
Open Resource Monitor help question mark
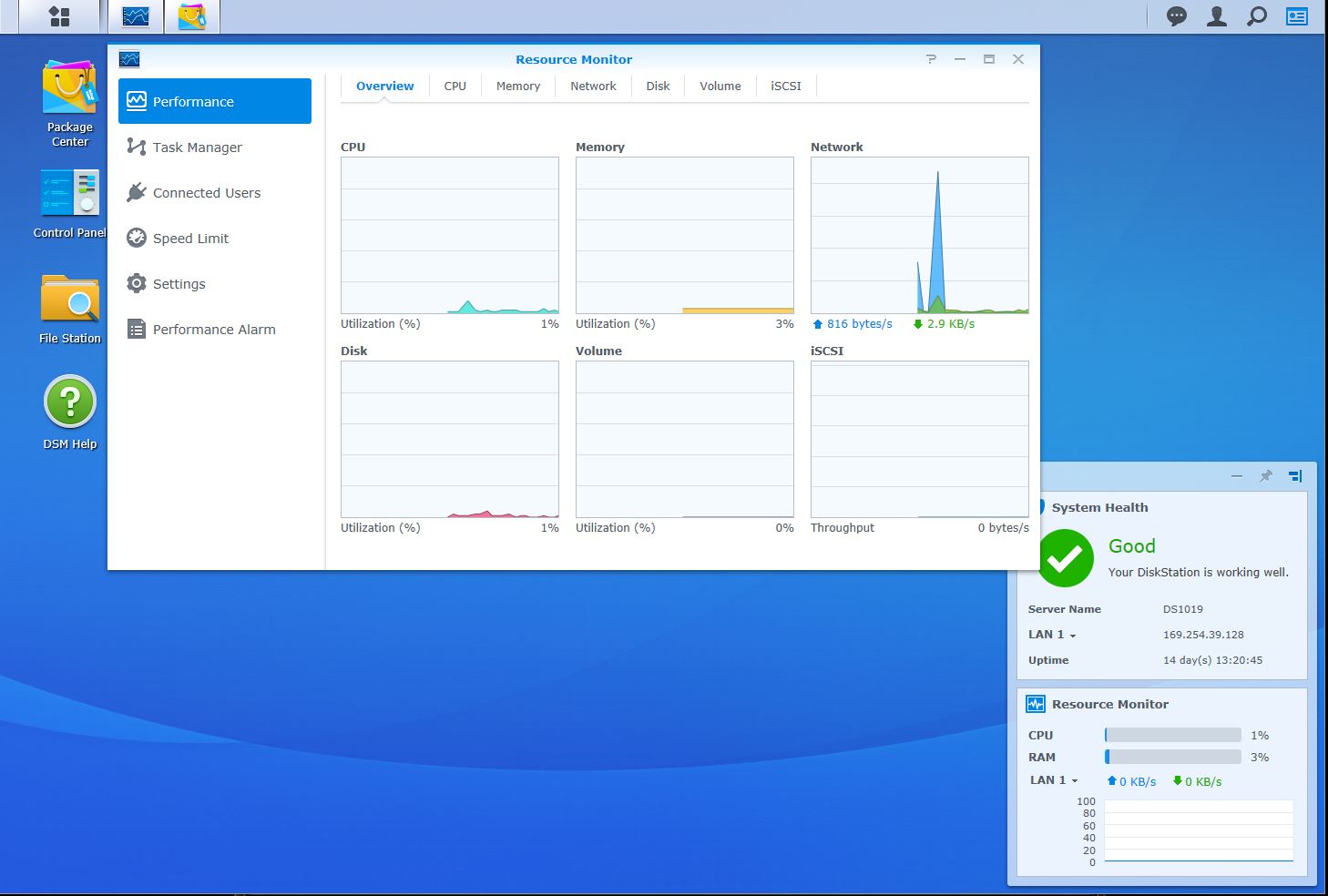931,59
